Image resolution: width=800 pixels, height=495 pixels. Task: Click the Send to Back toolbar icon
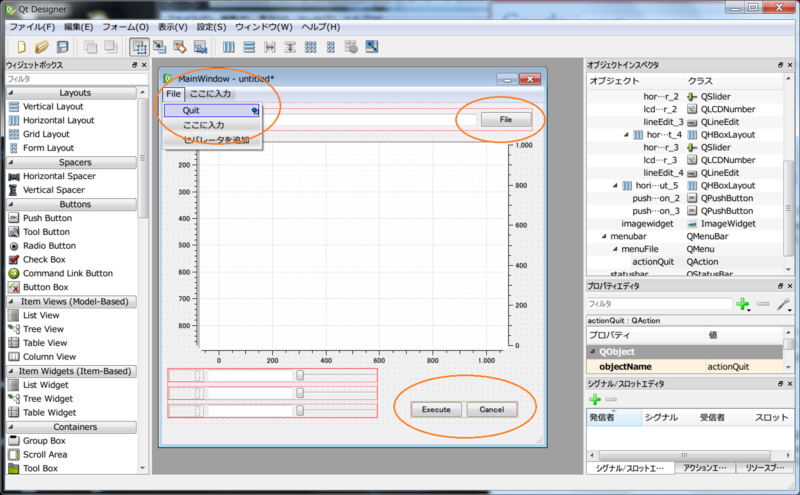tap(90, 47)
